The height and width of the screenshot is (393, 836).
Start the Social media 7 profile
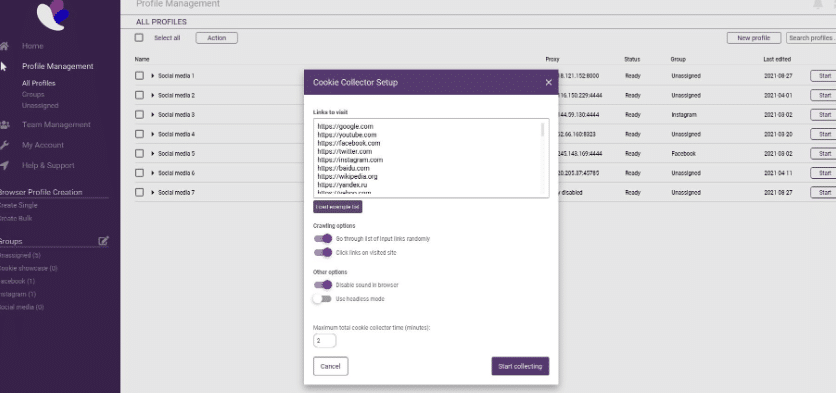point(823,192)
